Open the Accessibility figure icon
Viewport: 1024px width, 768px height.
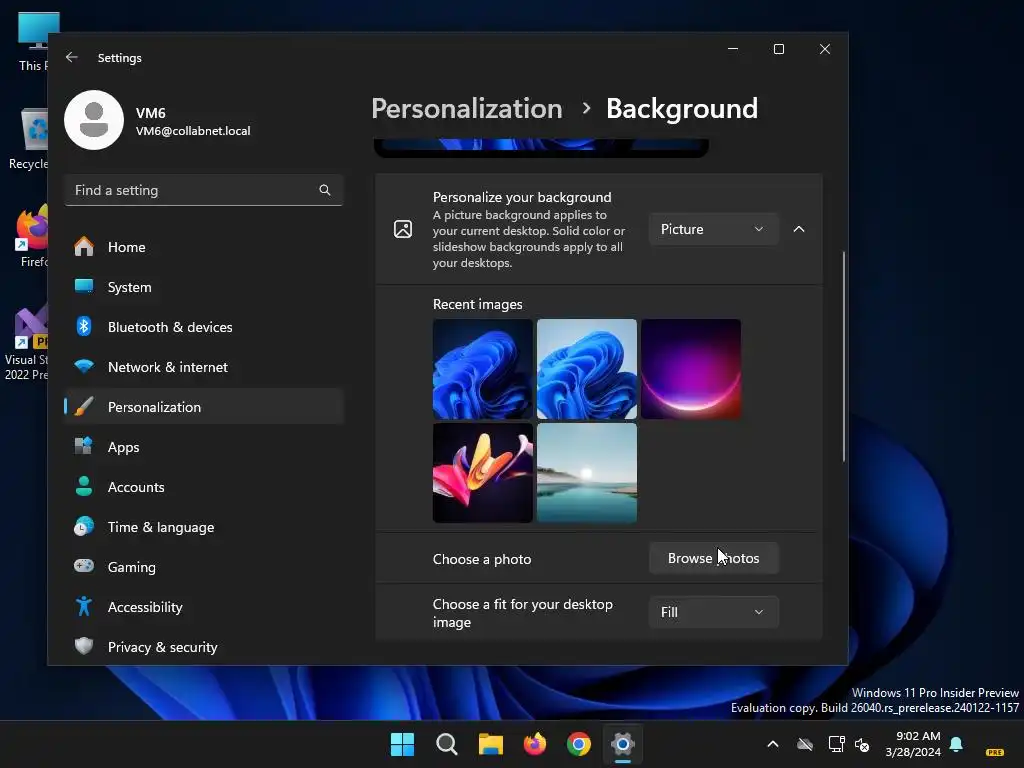point(84,607)
